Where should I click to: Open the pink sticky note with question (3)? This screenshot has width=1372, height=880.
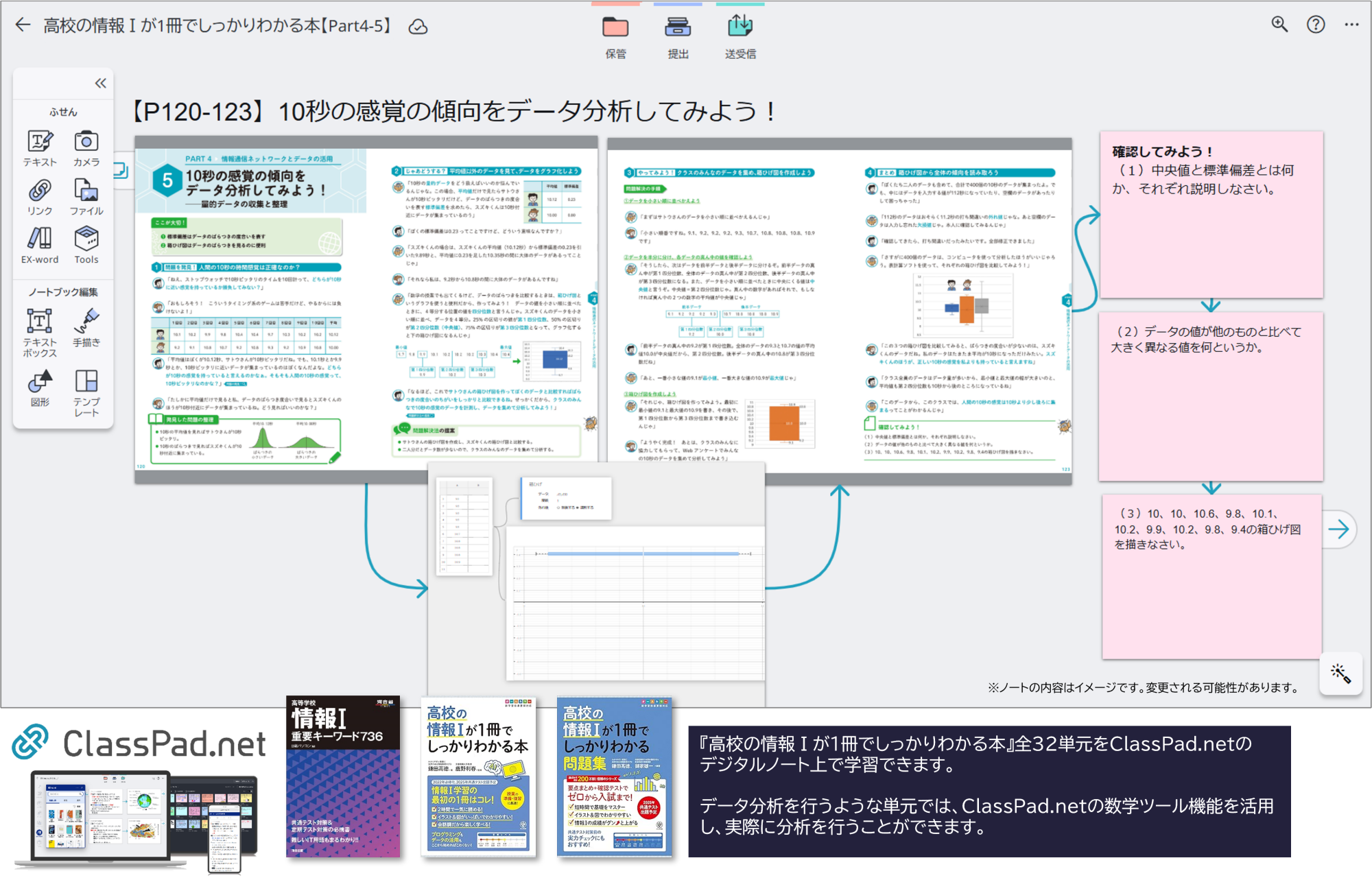(x=1211, y=578)
